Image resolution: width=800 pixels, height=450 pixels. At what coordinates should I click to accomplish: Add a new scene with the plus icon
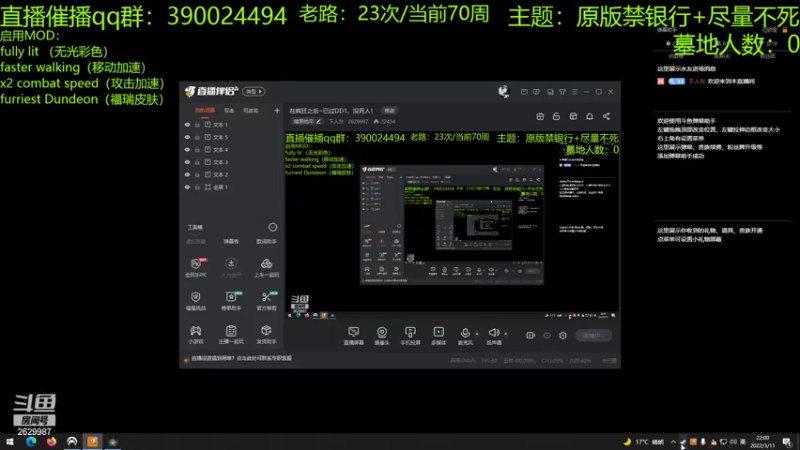coord(277,111)
